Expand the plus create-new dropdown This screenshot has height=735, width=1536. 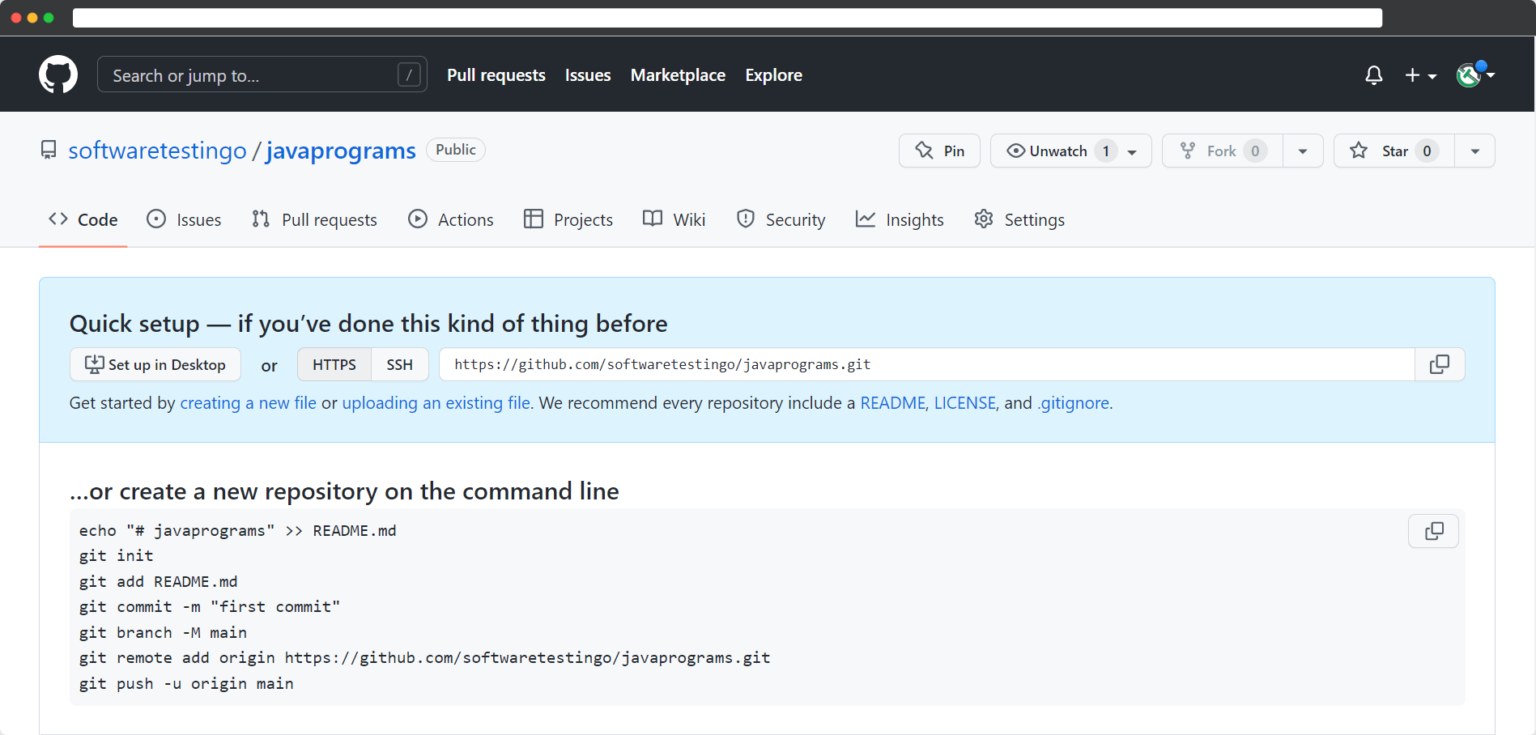coord(1420,75)
